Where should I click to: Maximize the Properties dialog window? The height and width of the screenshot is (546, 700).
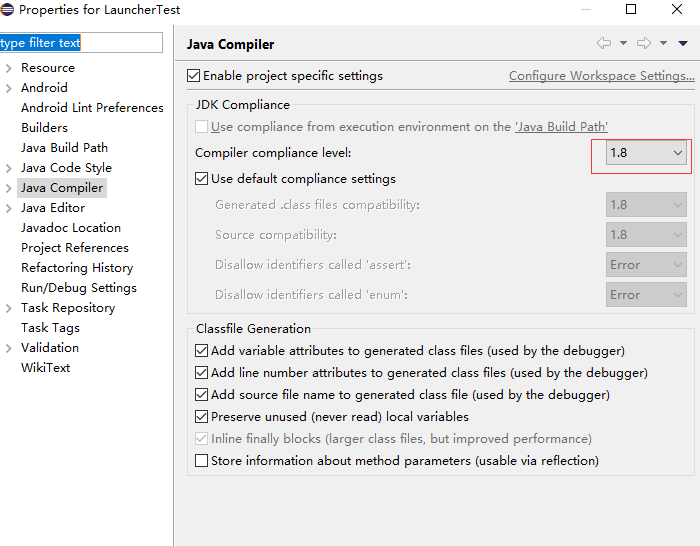point(631,10)
